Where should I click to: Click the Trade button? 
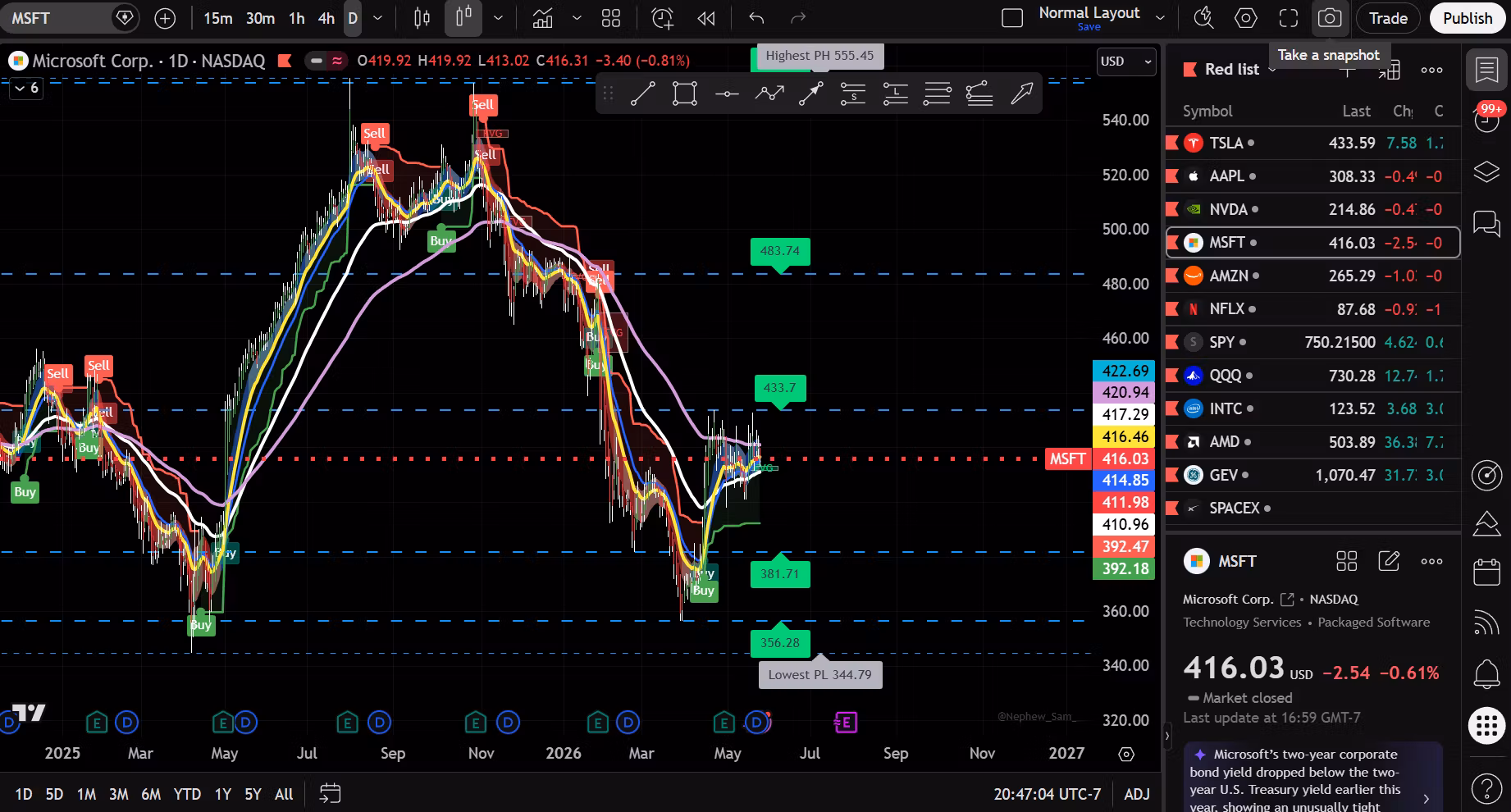(x=1388, y=18)
